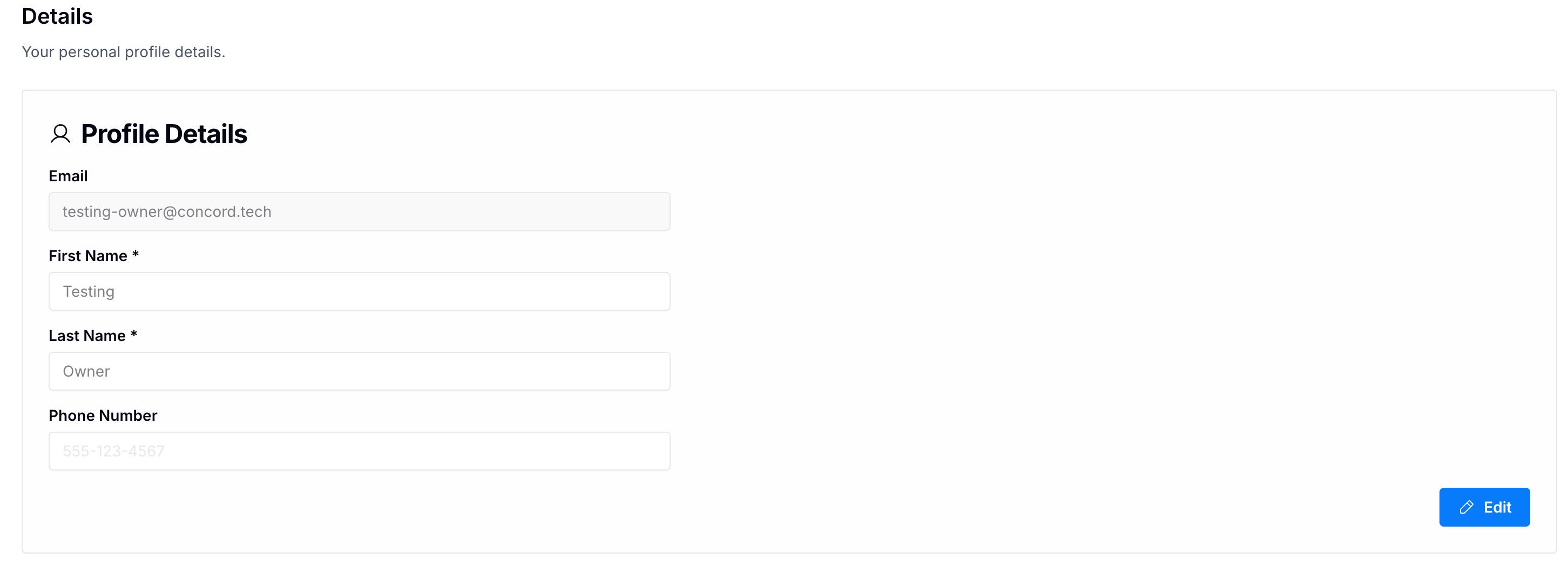Viewport: 1568px width, 573px height.
Task: Click the user silhouette icon beside Profile Details
Action: pyautogui.click(x=60, y=134)
